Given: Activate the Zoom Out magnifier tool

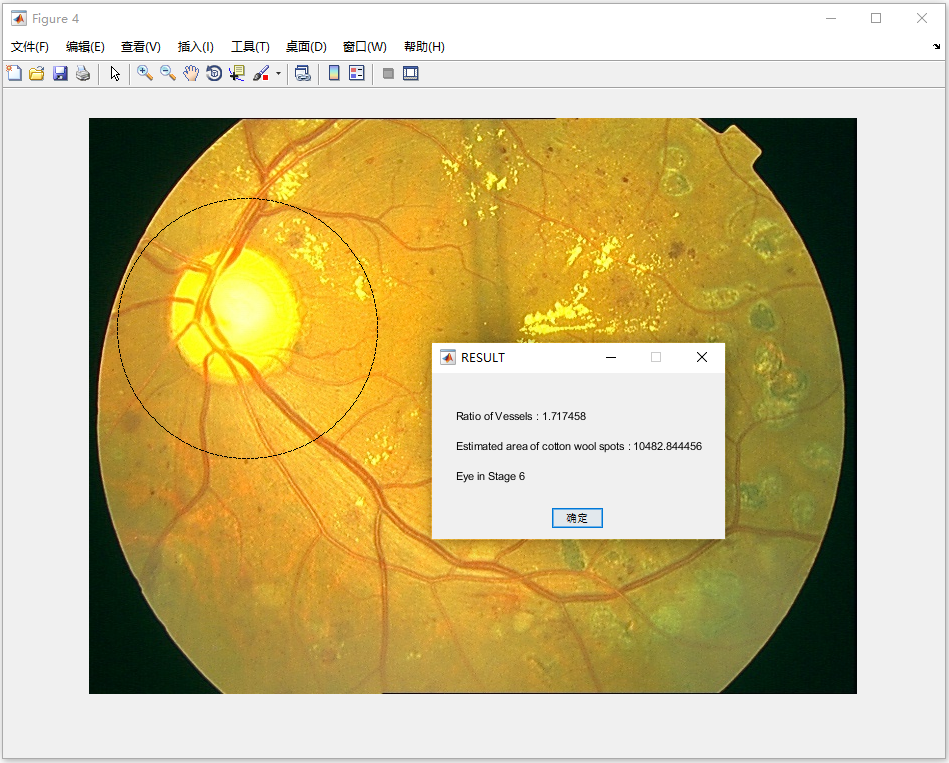Looking at the screenshot, I should tap(168, 74).
